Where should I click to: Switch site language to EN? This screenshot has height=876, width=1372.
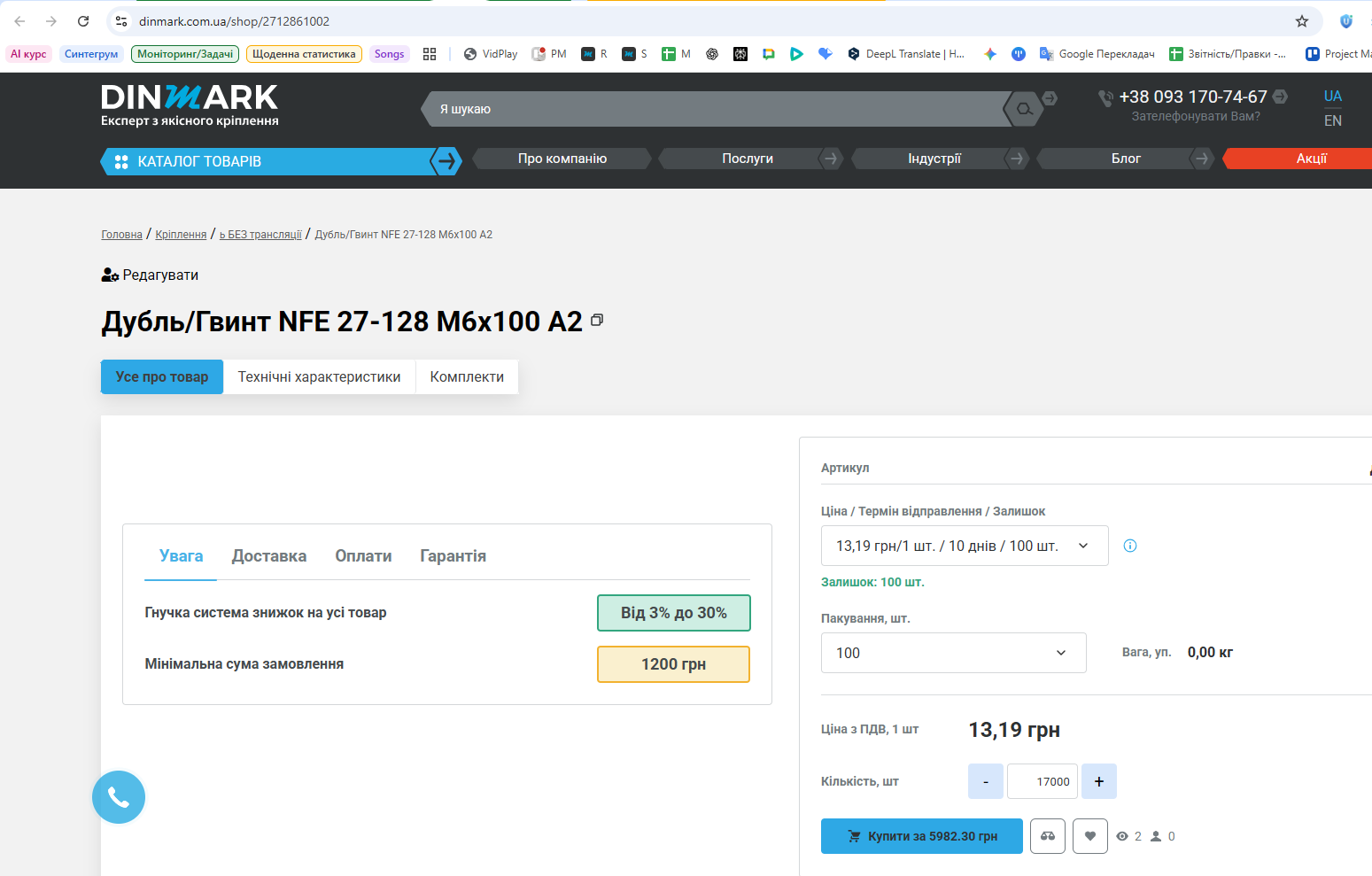coord(1333,120)
